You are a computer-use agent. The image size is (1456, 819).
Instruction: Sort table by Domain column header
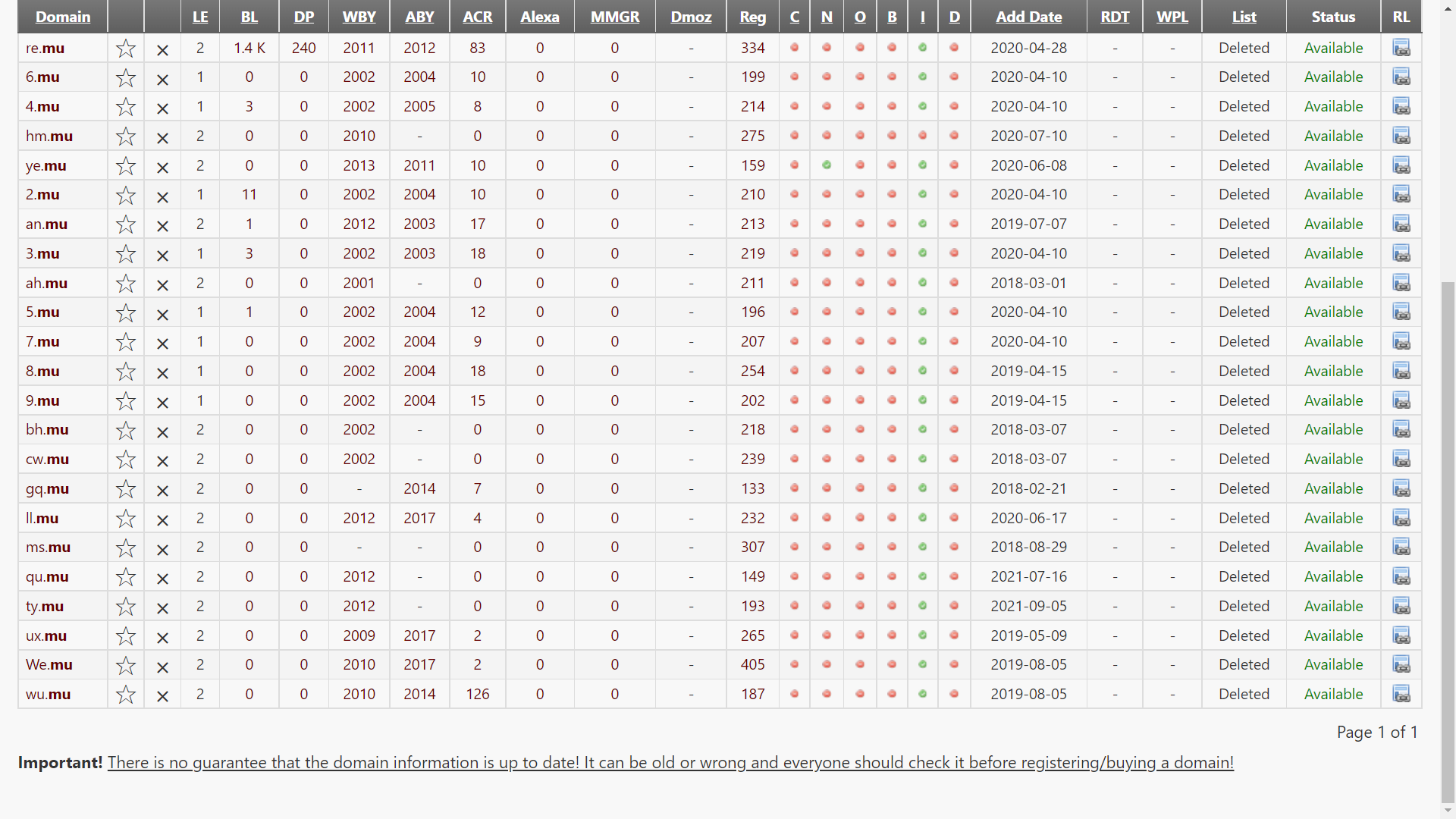click(x=63, y=17)
